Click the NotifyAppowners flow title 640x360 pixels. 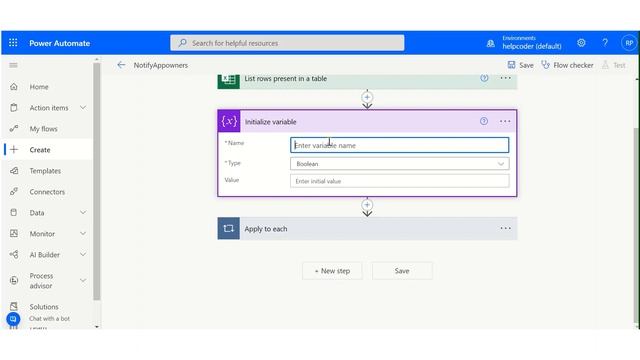(x=161, y=65)
